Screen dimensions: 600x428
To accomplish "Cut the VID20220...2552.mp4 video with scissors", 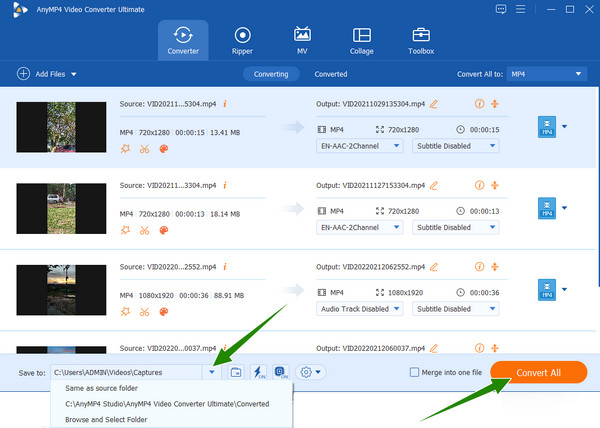I will click(x=144, y=312).
